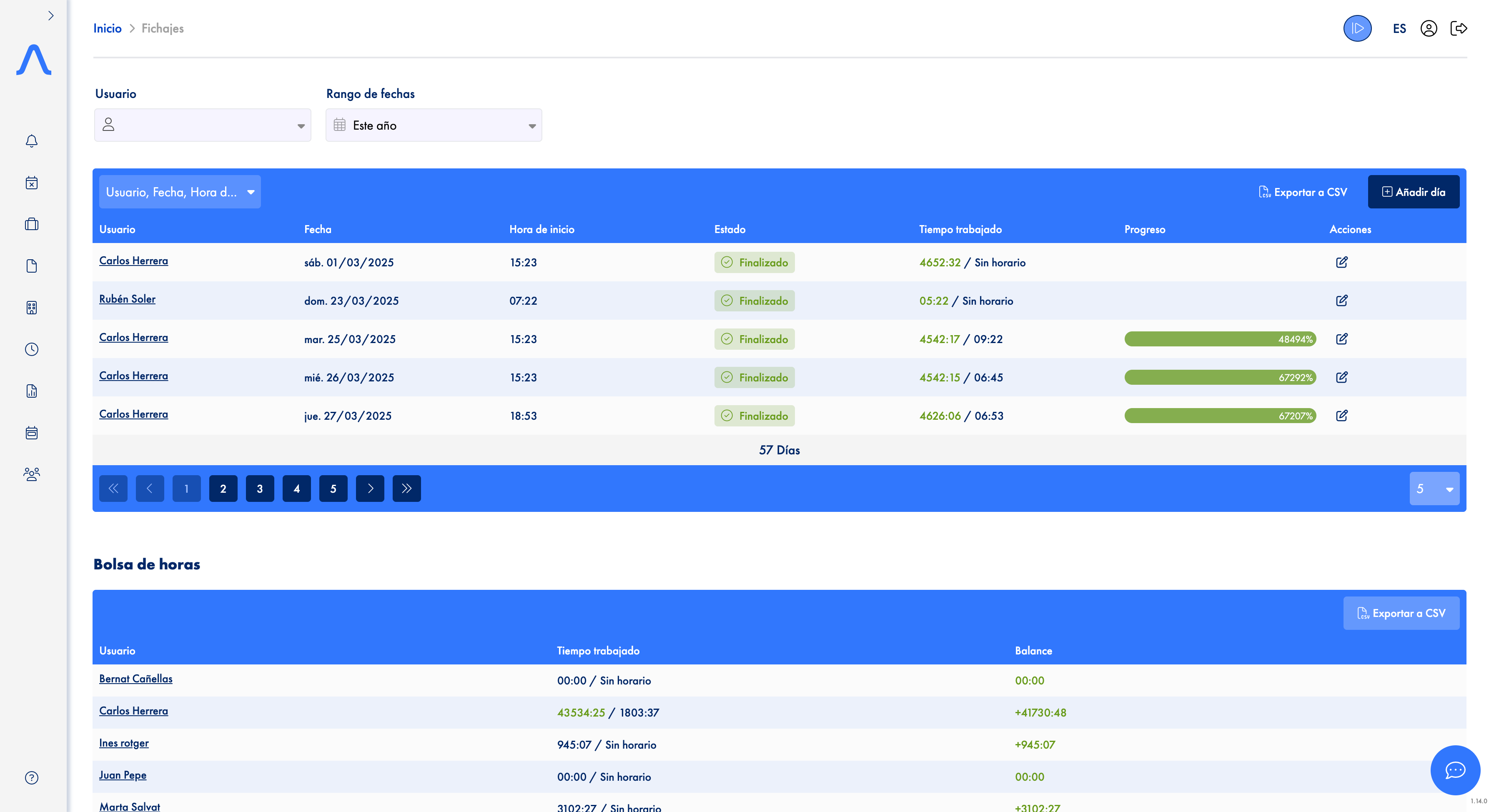Viewport: 1494px width, 812px height.
Task: Click Inicio in the breadcrumb
Action: point(107,28)
